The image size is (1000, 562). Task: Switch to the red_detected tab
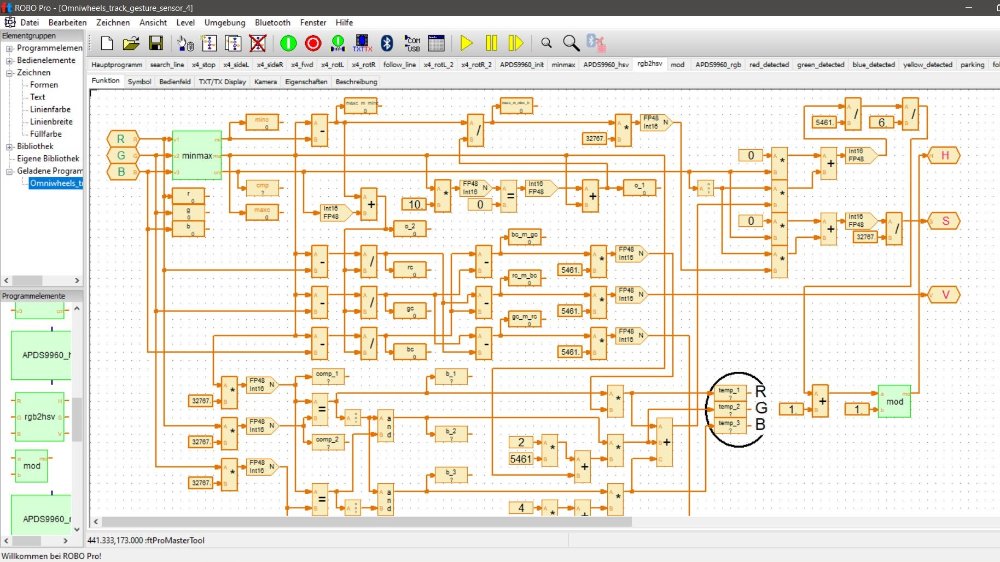coord(769,64)
